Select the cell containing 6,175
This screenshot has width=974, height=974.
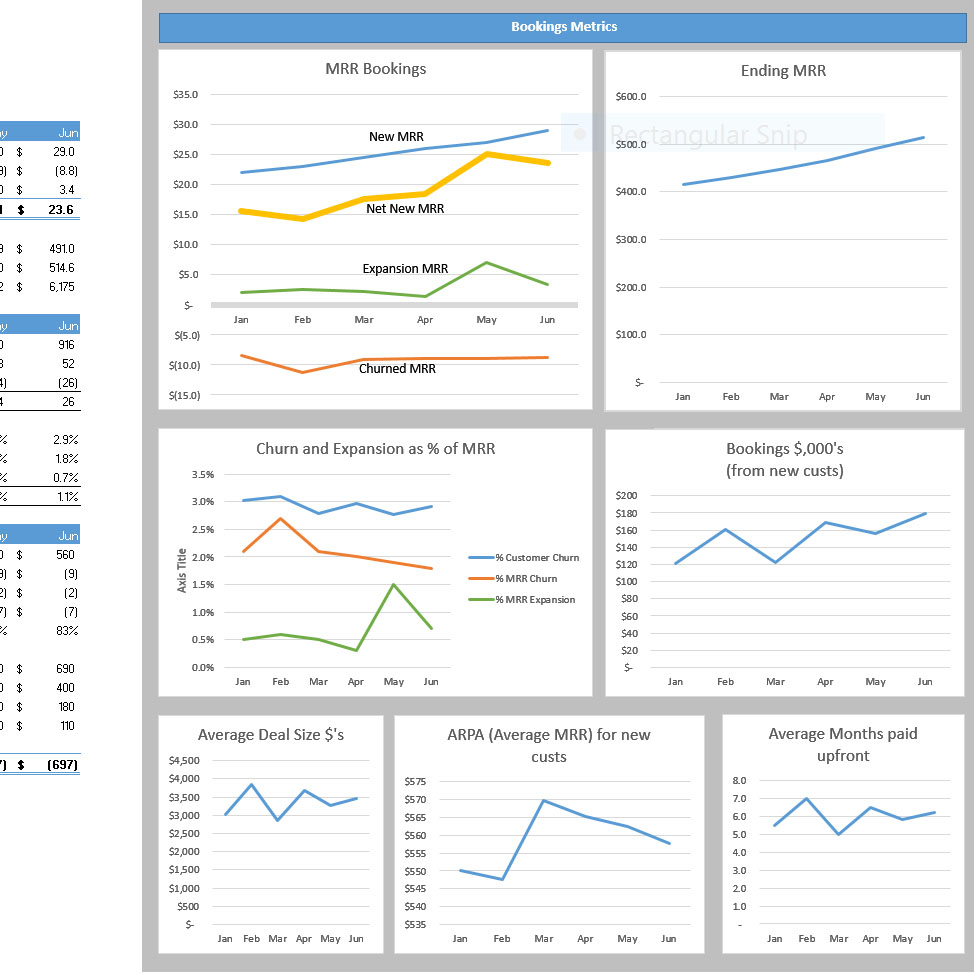pyautogui.click(x=62, y=287)
